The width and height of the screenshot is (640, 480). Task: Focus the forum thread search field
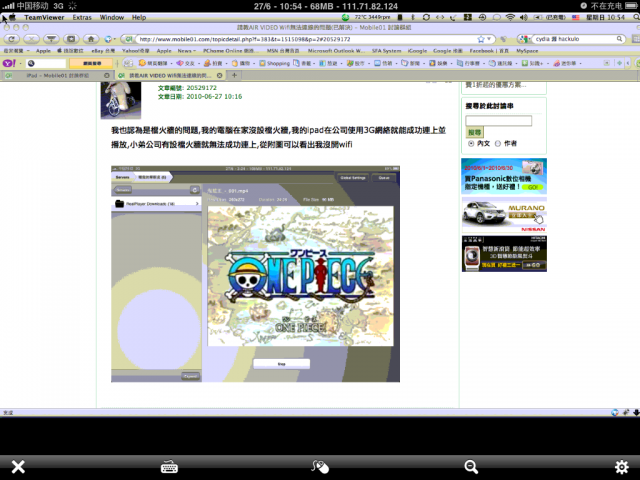pyautogui.click(x=498, y=120)
